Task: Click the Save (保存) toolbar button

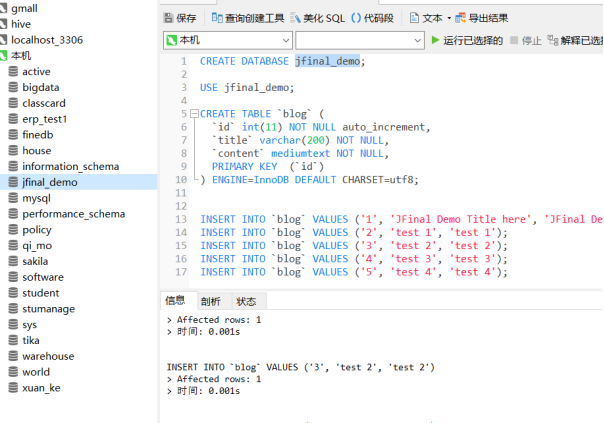Action: coord(180,18)
